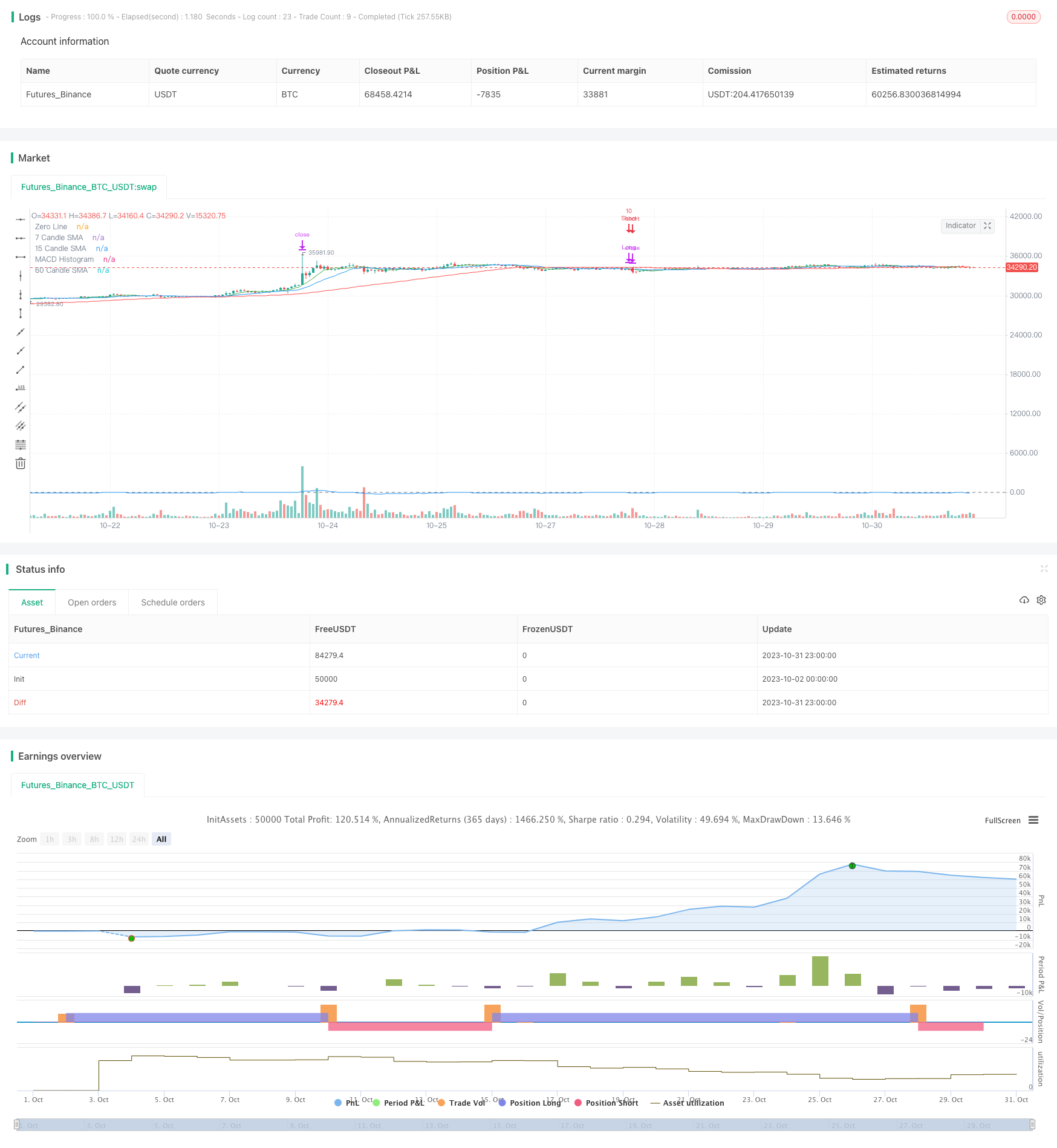Select the diagonal straight line drawing tool

click(x=21, y=331)
